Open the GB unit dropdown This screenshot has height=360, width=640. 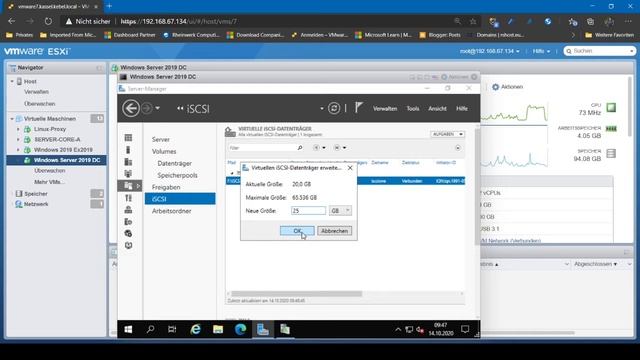tap(341, 211)
